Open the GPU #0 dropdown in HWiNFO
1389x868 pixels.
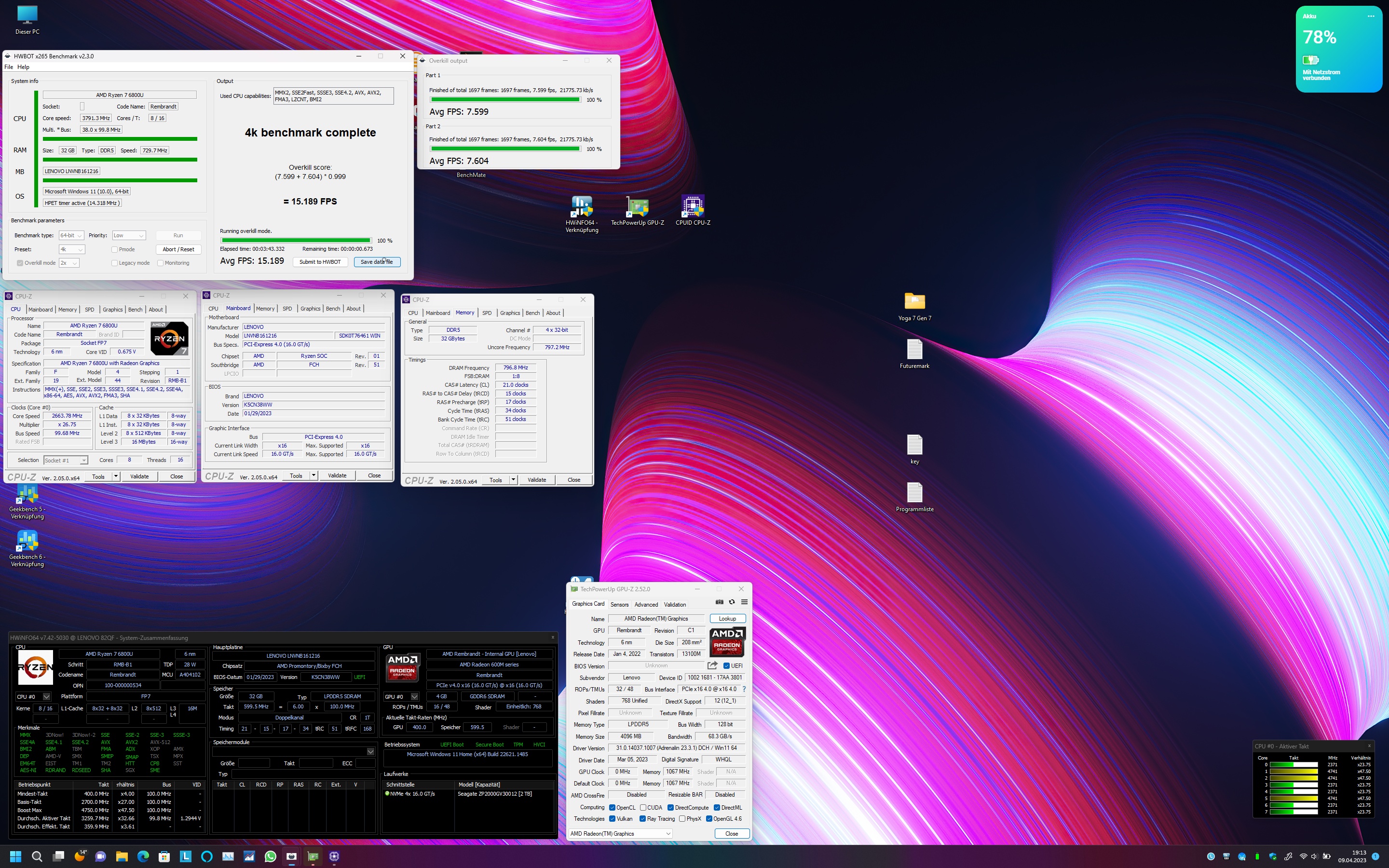point(401,696)
